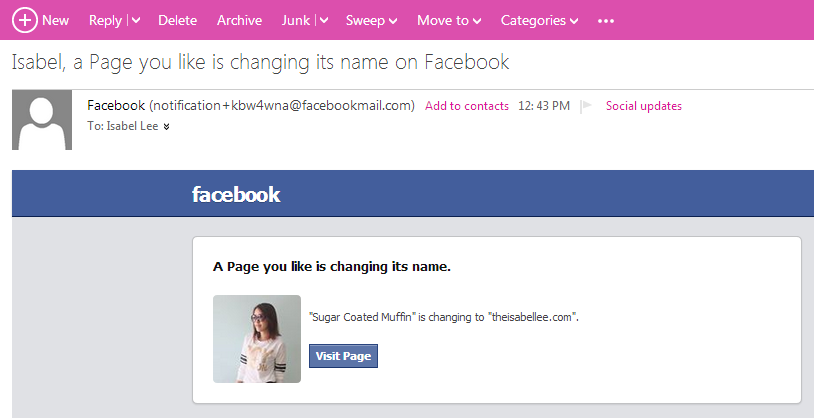
Task: Open the page profile photo thumbnail
Action: click(257, 339)
